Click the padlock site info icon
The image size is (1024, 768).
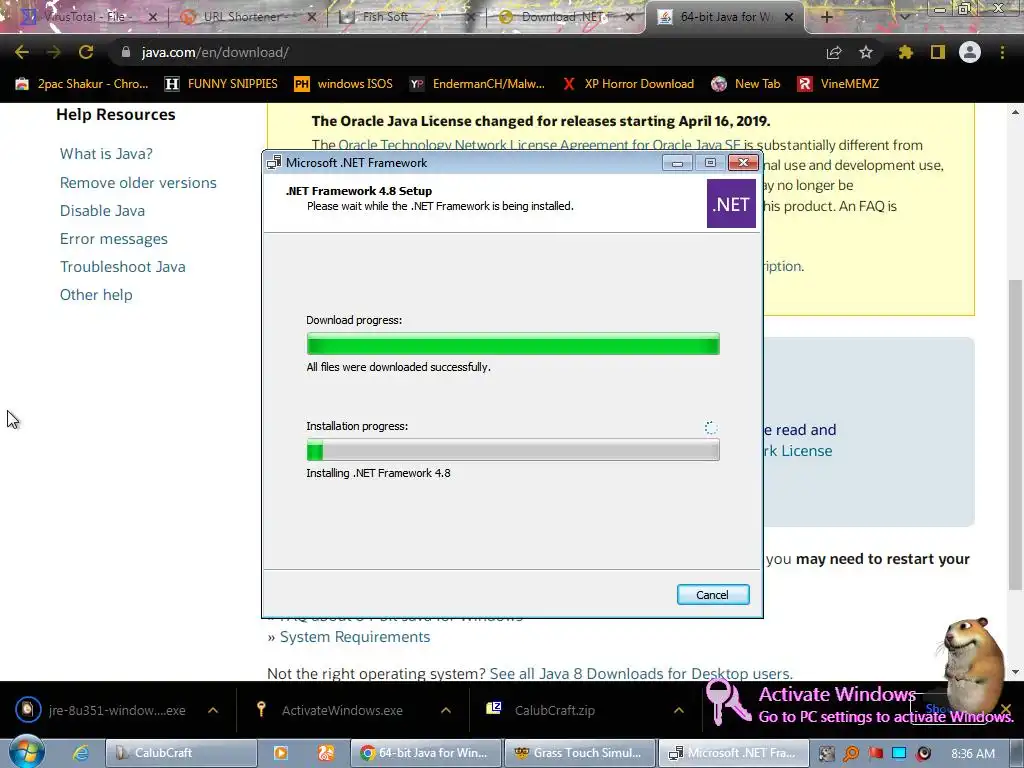tap(126, 52)
